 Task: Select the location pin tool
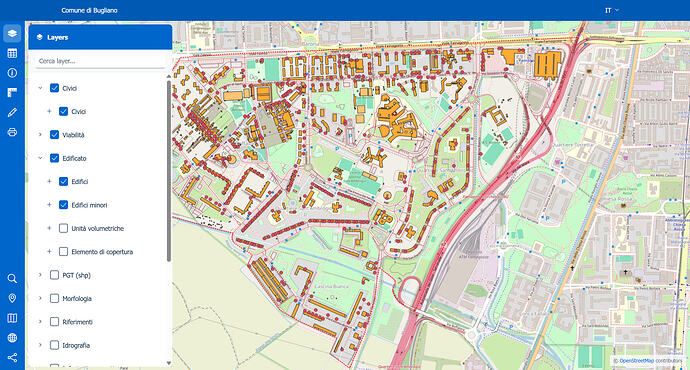(12, 298)
